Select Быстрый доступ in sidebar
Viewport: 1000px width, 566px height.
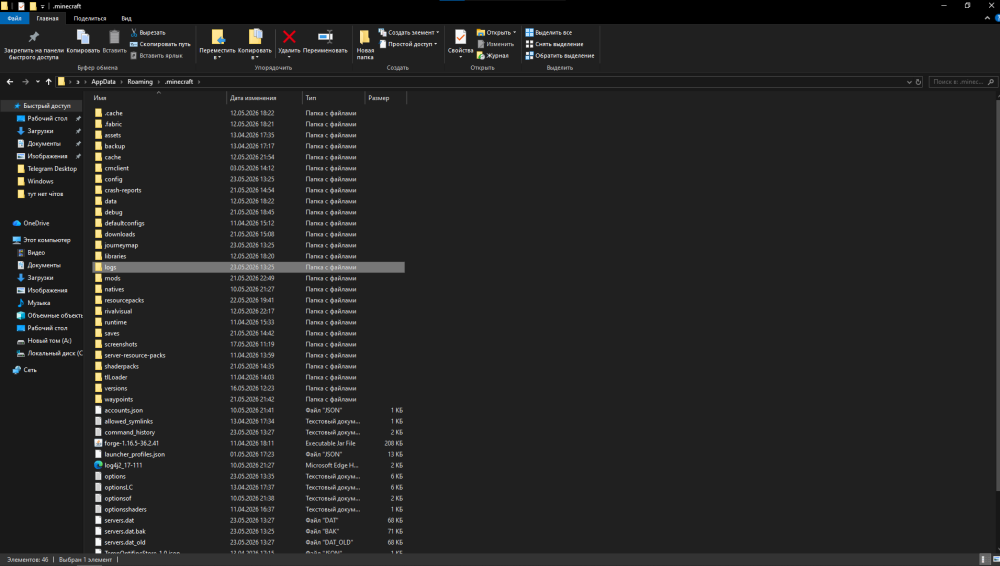click(x=47, y=106)
